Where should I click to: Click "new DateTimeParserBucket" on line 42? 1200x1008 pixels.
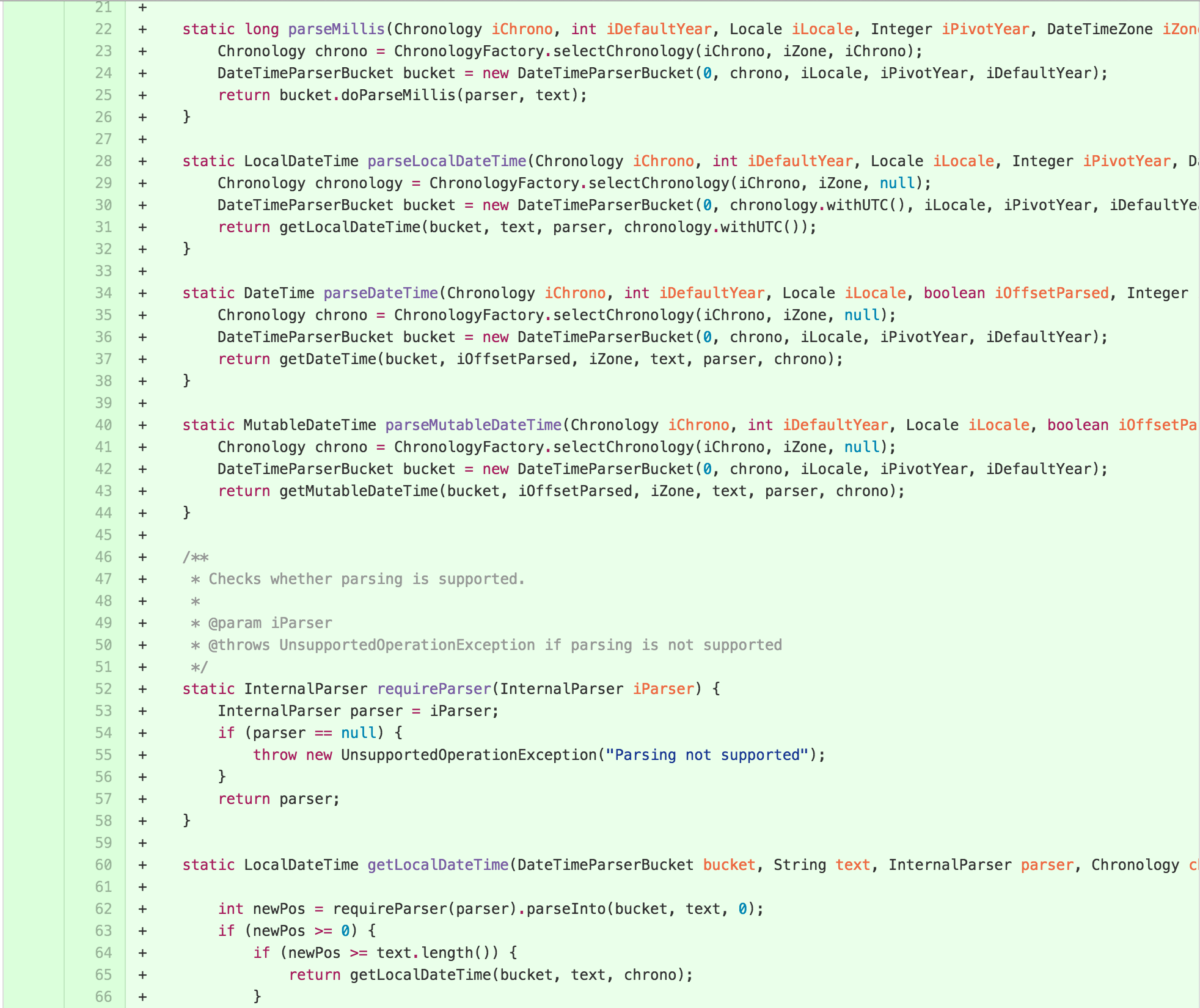(588, 469)
